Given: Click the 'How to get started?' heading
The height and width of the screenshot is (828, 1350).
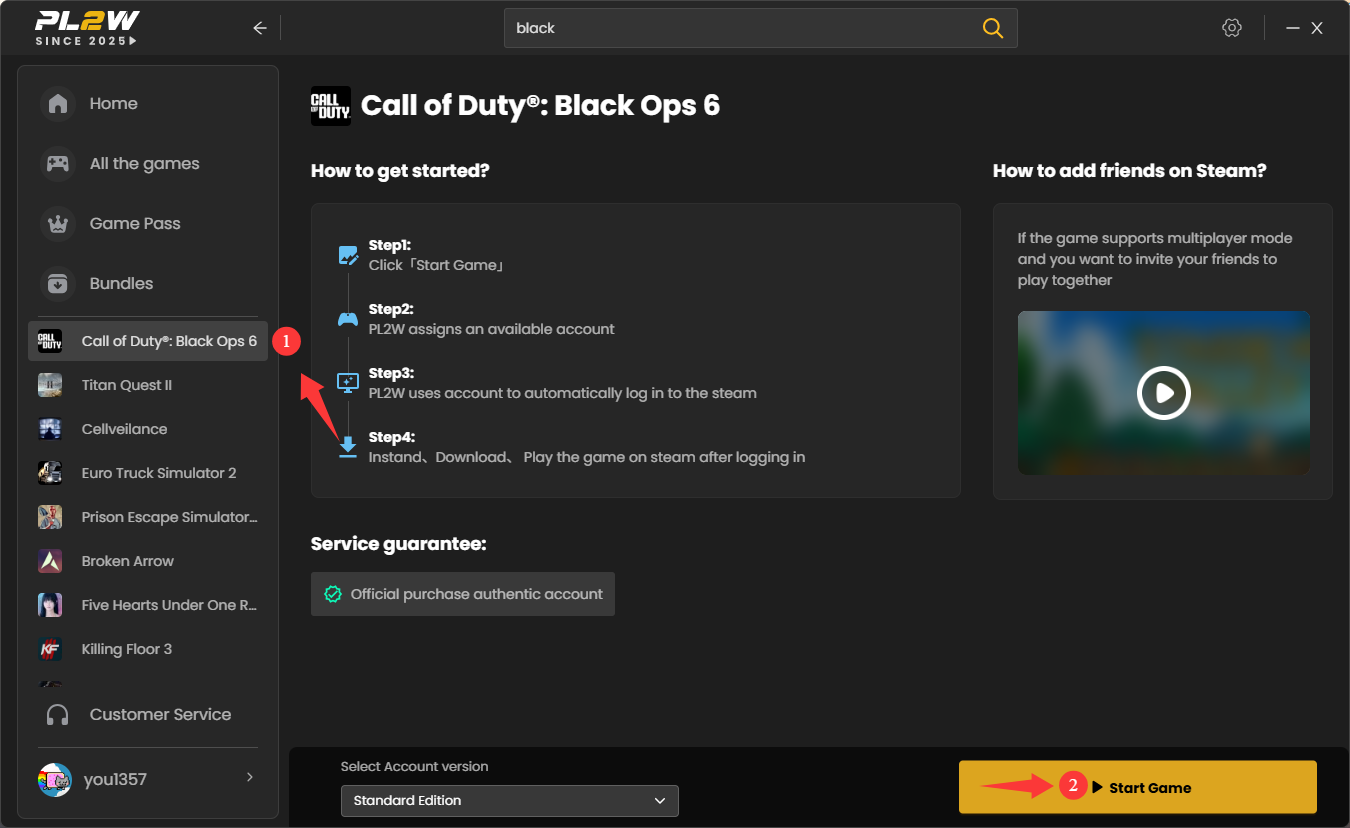Looking at the screenshot, I should (400, 171).
